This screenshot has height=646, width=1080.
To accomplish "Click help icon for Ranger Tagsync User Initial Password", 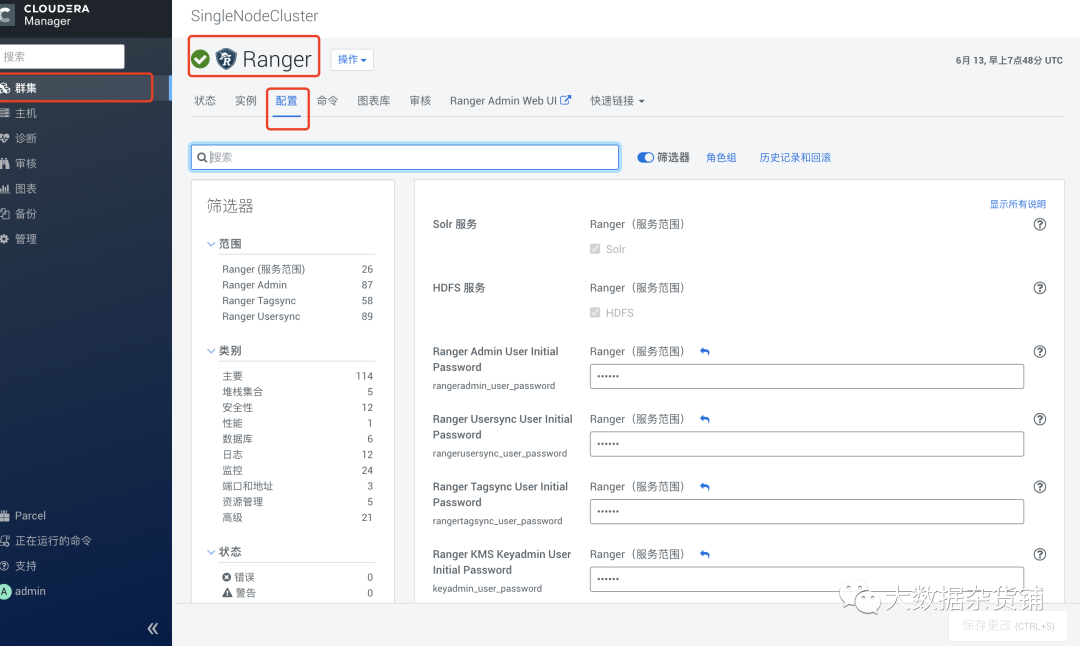I will [1040, 487].
